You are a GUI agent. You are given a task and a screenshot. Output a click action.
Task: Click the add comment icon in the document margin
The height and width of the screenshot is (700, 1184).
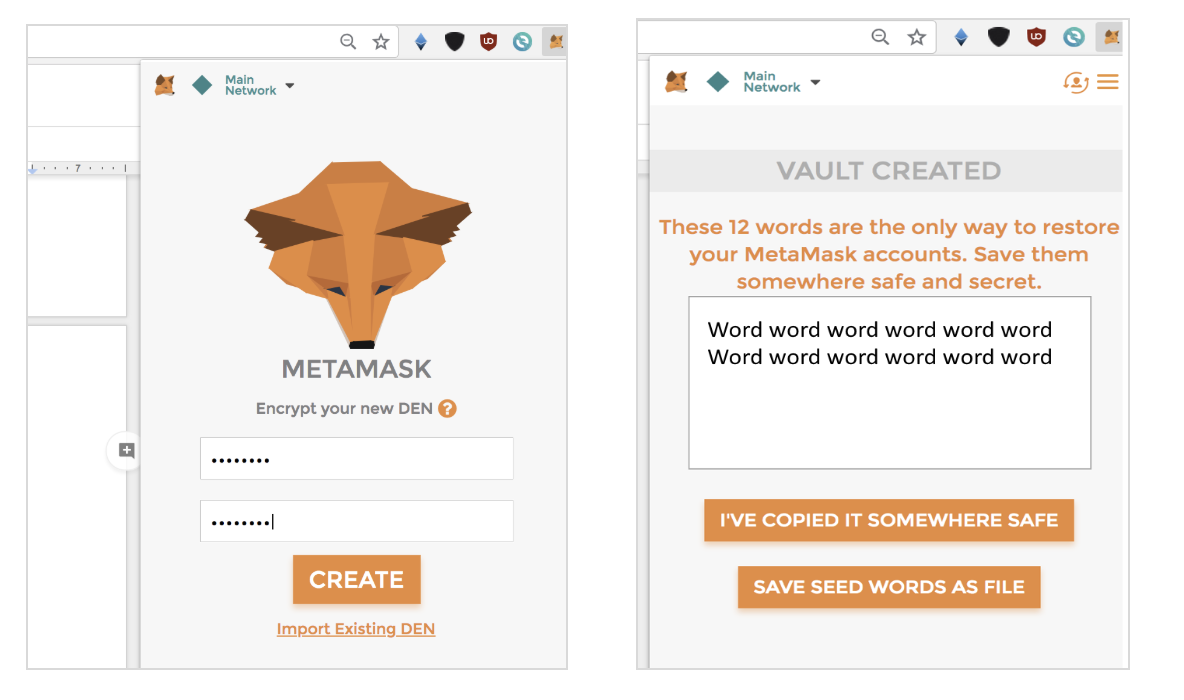point(126,451)
